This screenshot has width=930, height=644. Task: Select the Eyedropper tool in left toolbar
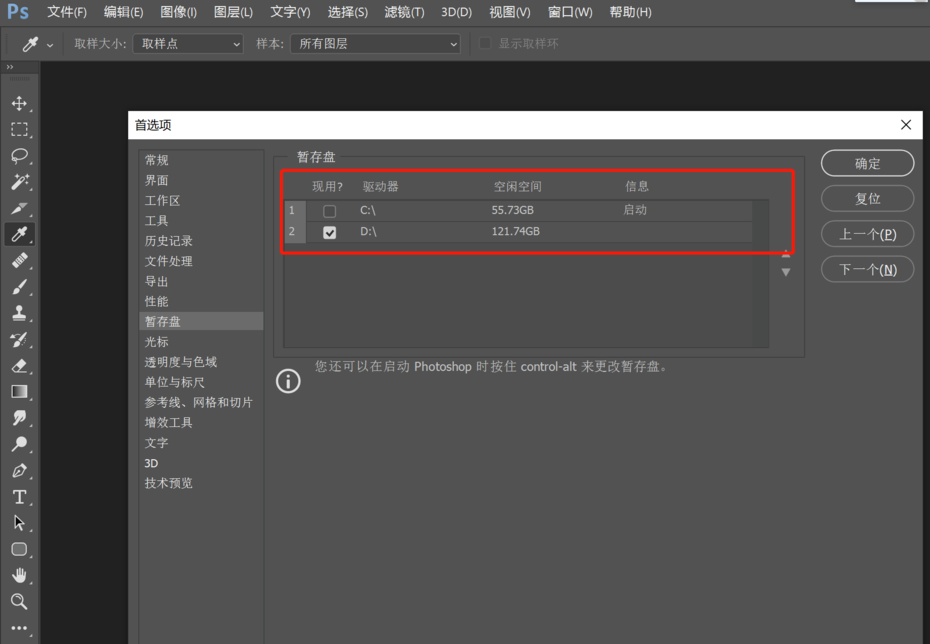click(x=19, y=234)
